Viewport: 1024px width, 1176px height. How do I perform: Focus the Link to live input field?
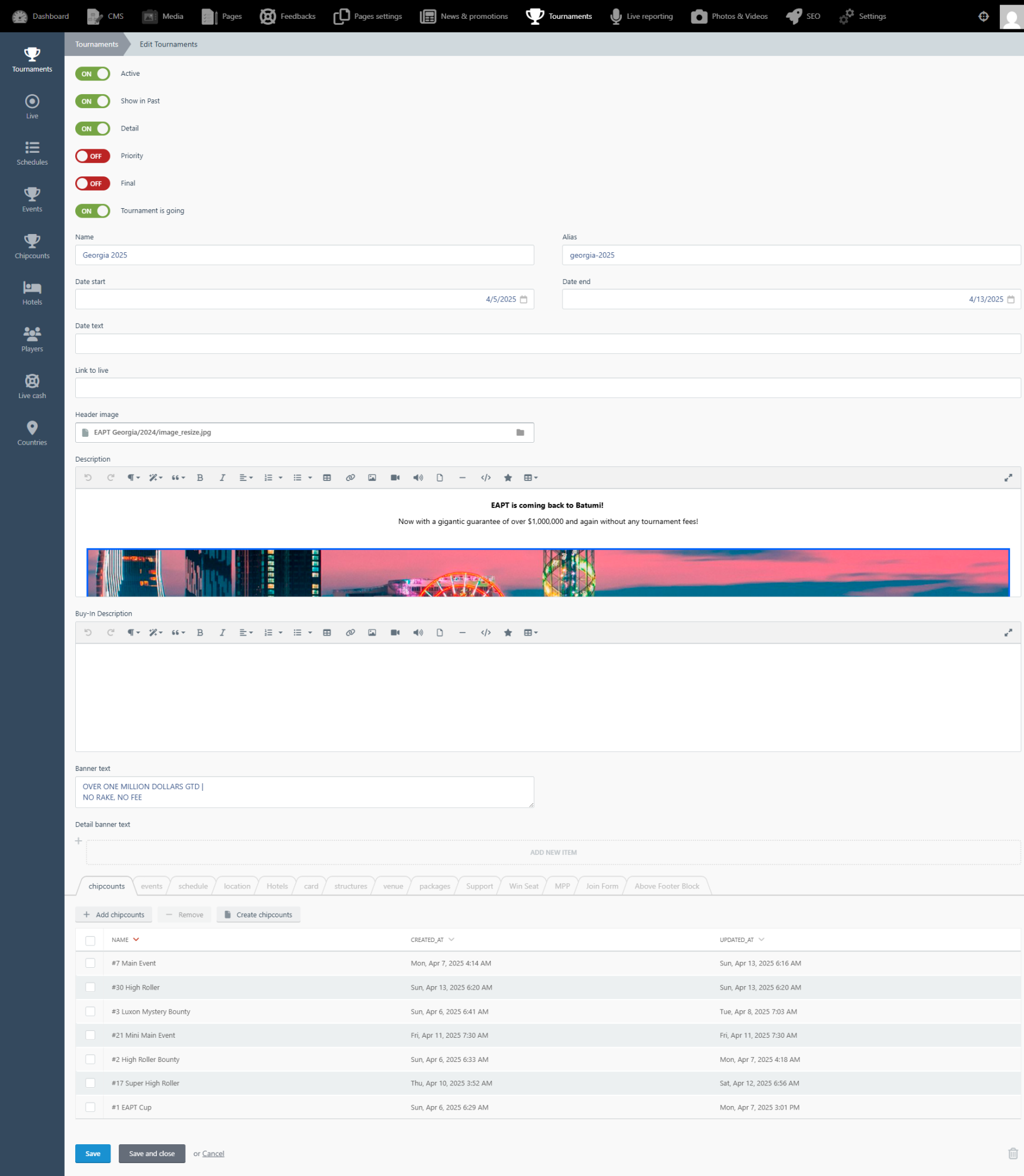click(x=548, y=388)
